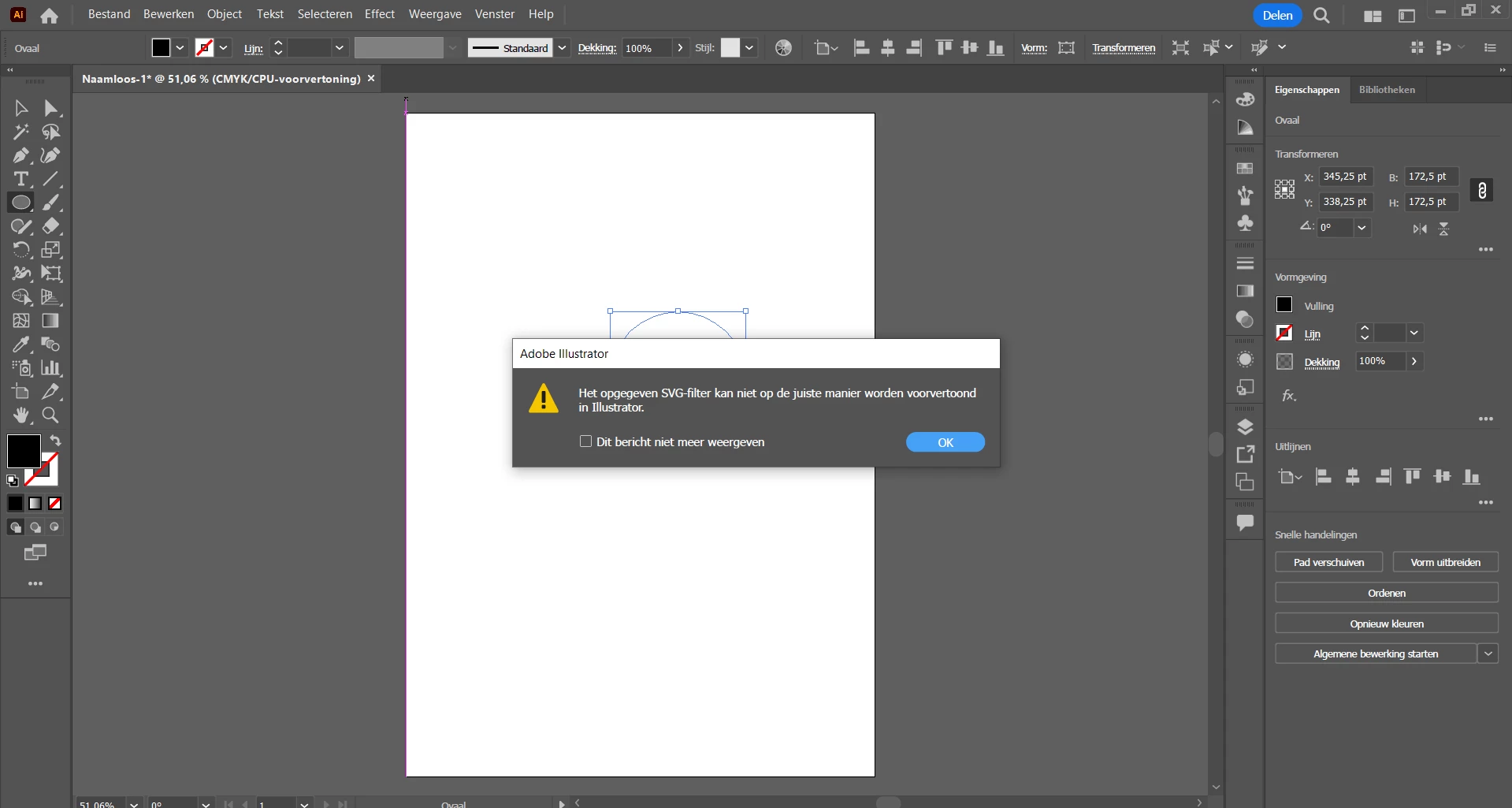The image size is (1512, 808).
Task: Select the Rotate tool
Action: pos(21,250)
